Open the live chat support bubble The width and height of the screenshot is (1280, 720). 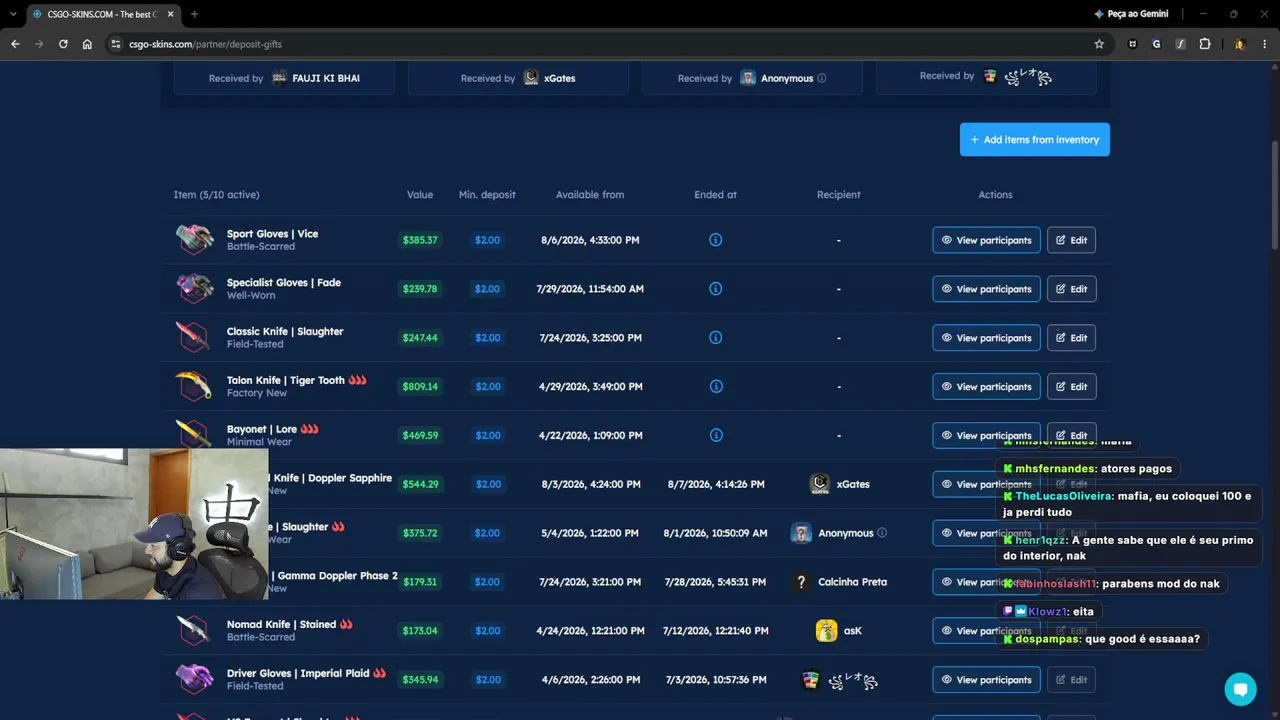coord(1240,689)
